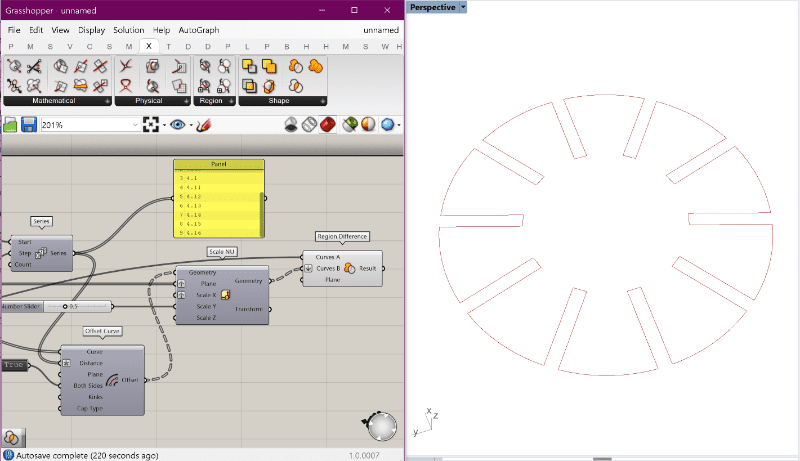Switch to the T component tab

pyautogui.click(x=168, y=46)
